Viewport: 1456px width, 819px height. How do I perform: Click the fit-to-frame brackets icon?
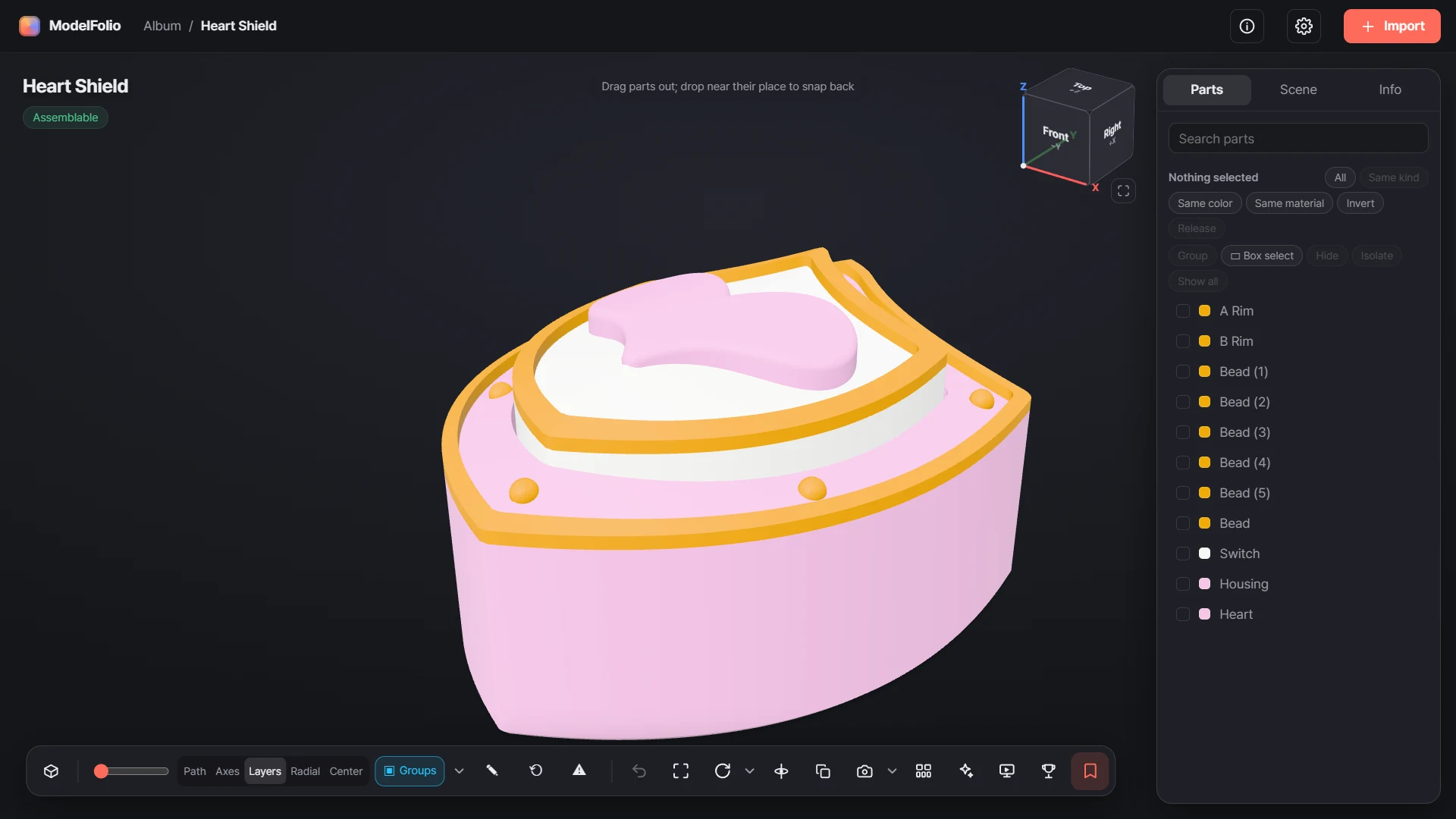point(681,771)
